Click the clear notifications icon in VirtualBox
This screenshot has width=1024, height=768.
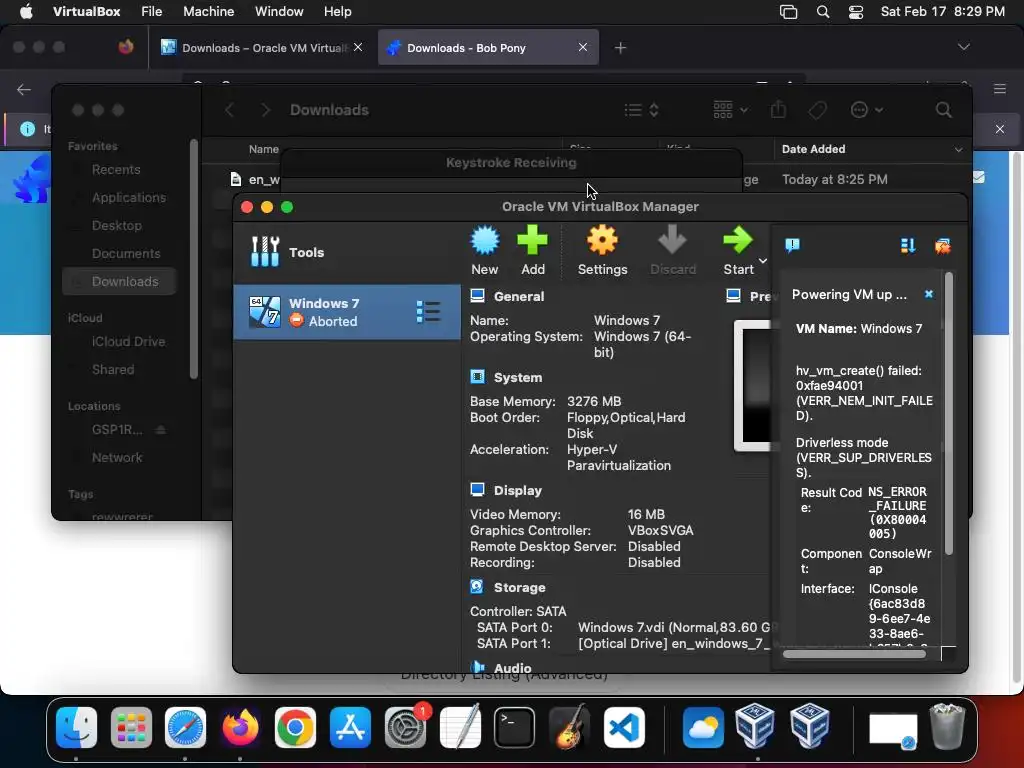pyautogui.click(x=942, y=246)
